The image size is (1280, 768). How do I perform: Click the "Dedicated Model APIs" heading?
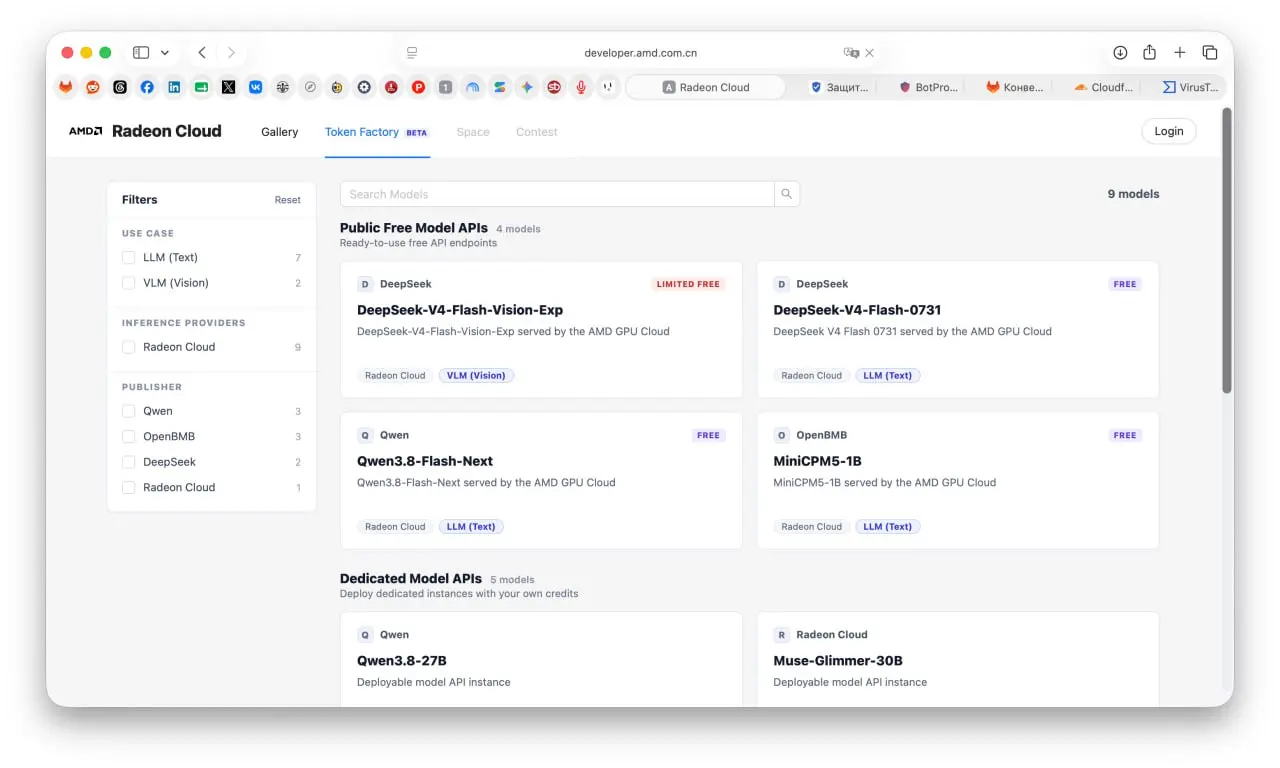point(411,579)
